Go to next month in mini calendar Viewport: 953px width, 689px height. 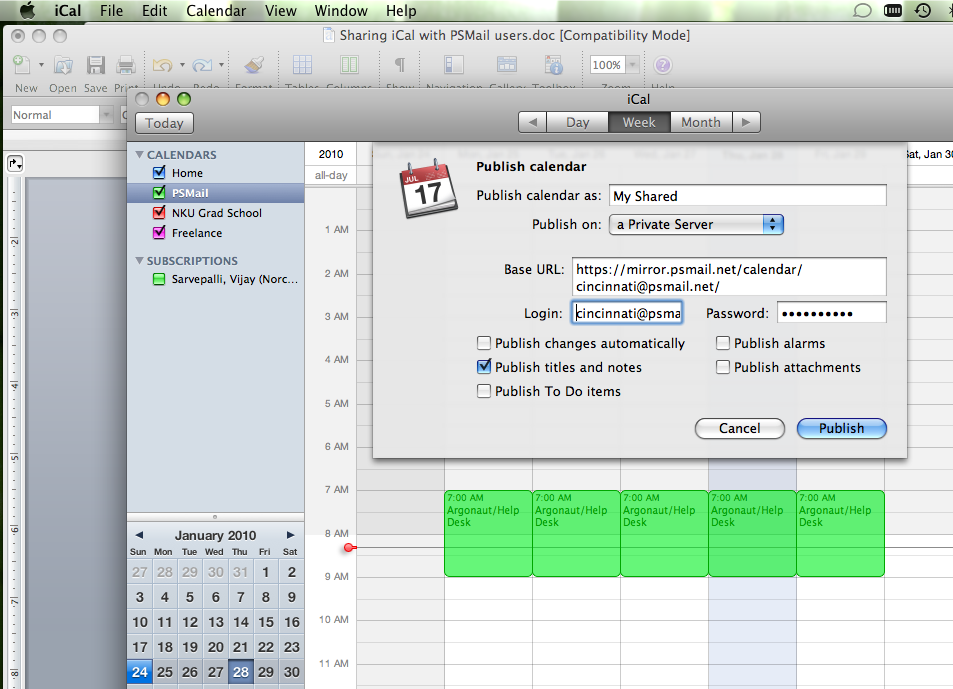tap(291, 535)
